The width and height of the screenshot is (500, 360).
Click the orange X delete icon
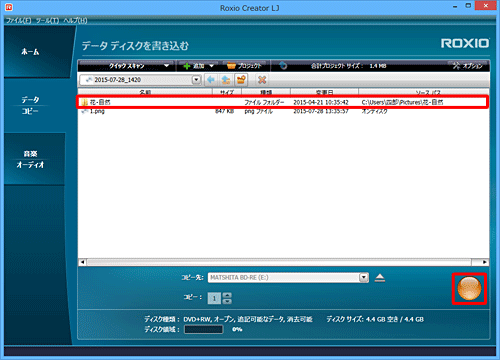point(262,80)
